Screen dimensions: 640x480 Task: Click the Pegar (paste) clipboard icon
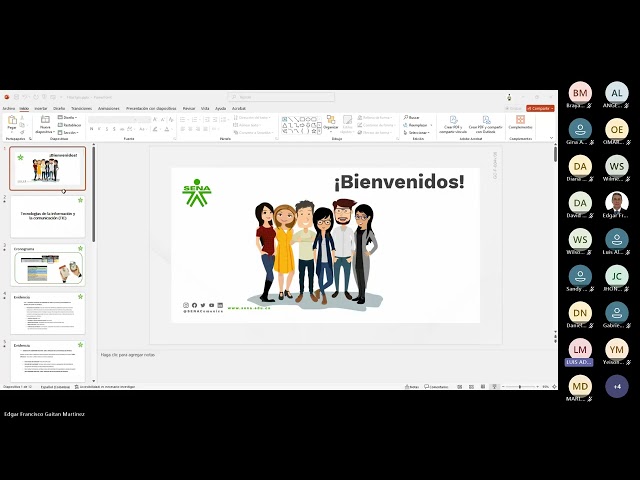click(12, 120)
